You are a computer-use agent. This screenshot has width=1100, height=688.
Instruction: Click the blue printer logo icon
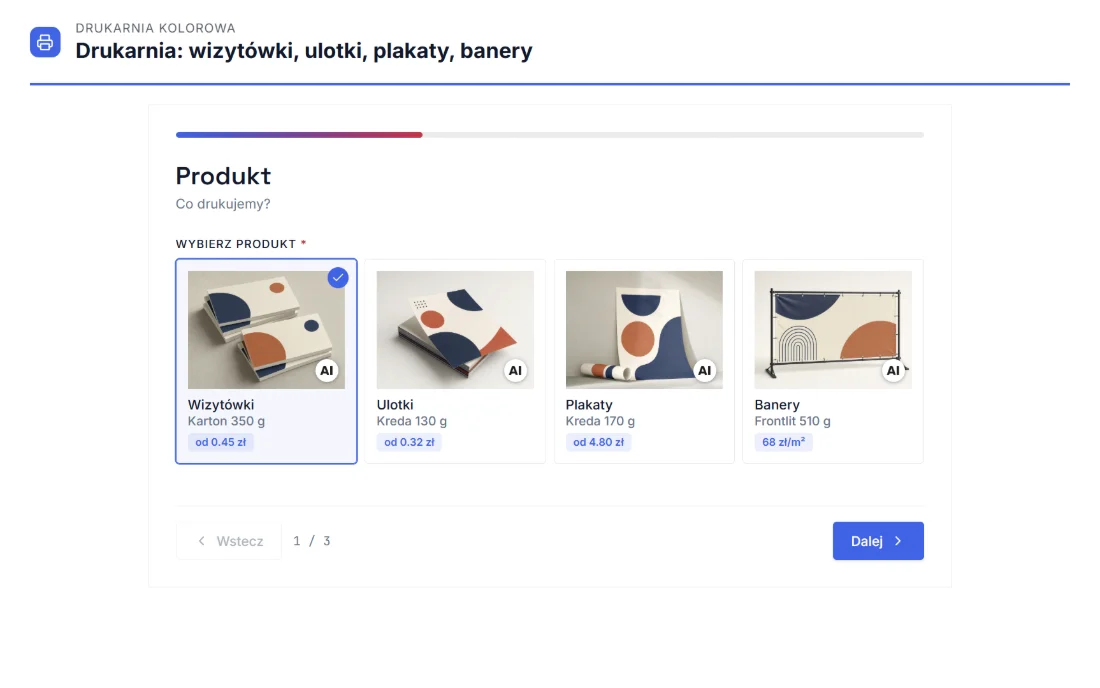(45, 42)
